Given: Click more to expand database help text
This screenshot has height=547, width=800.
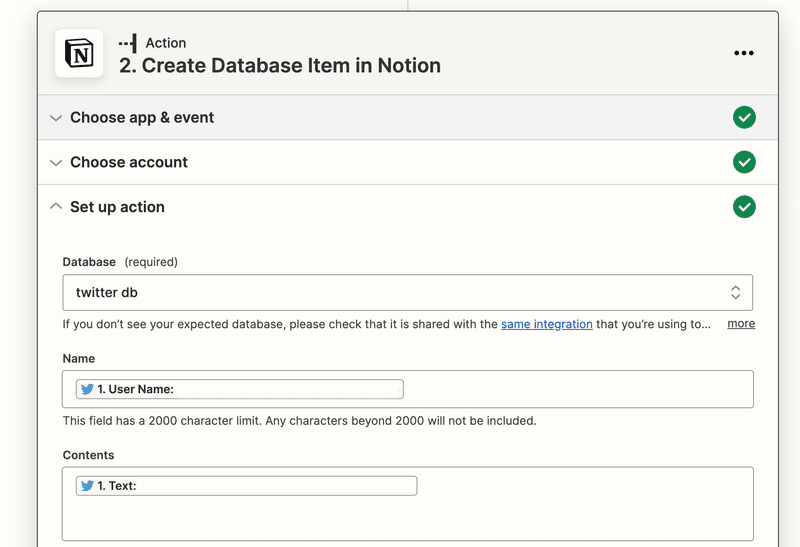Looking at the screenshot, I should click(741, 324).
